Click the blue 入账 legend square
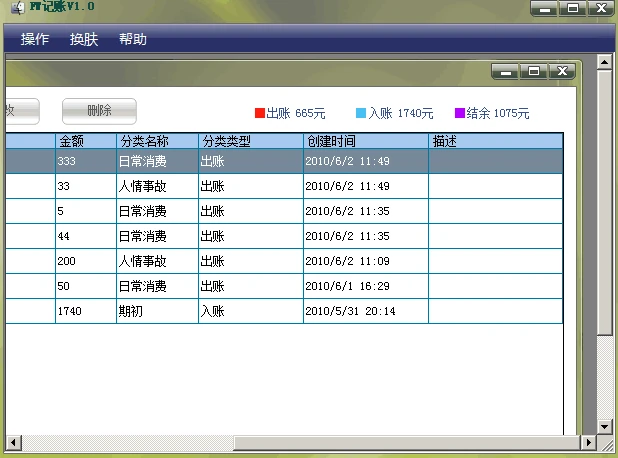This screenshot has width=618, height=458. (361, 113)
